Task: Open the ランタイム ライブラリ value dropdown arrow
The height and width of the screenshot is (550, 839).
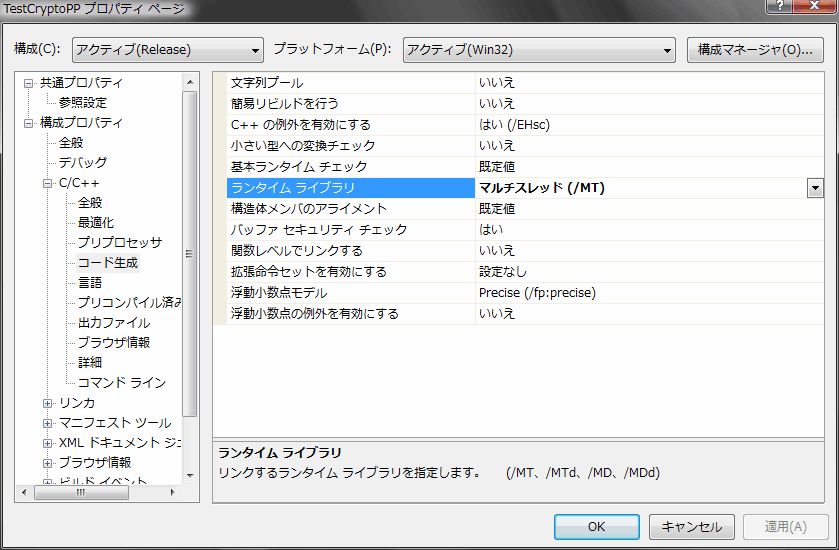Action: [815, 188]
